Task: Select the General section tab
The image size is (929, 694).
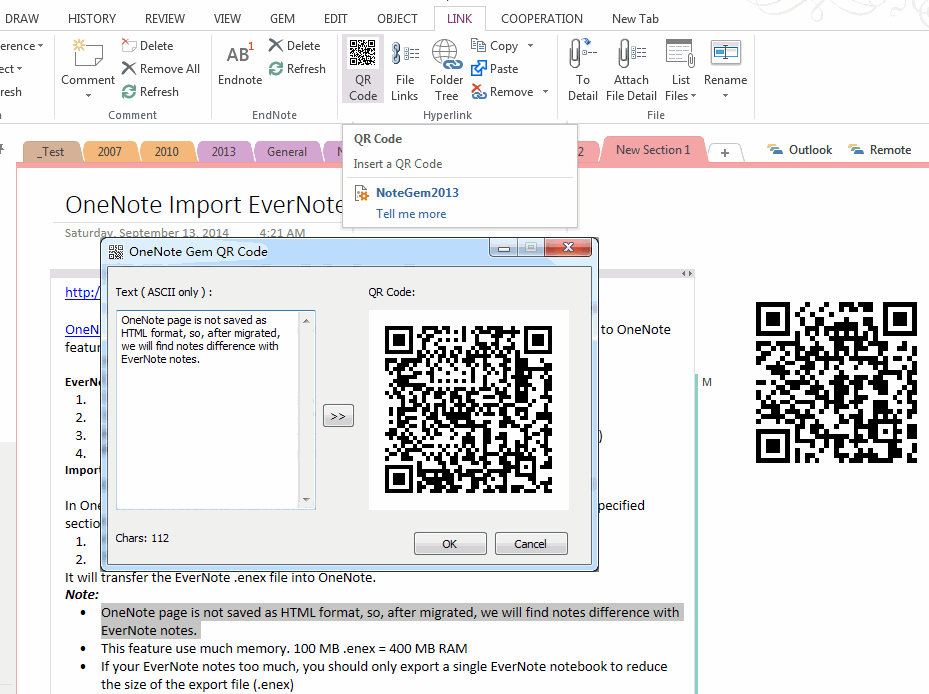Action: coord(287,152)
